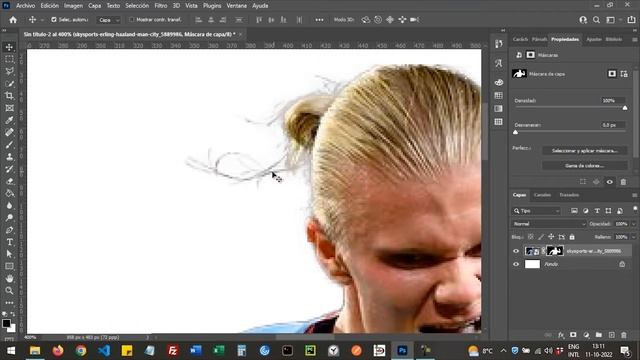Switch to the Canales tab
This screenshot has width=640, height=360.
[x=542, y=195]
